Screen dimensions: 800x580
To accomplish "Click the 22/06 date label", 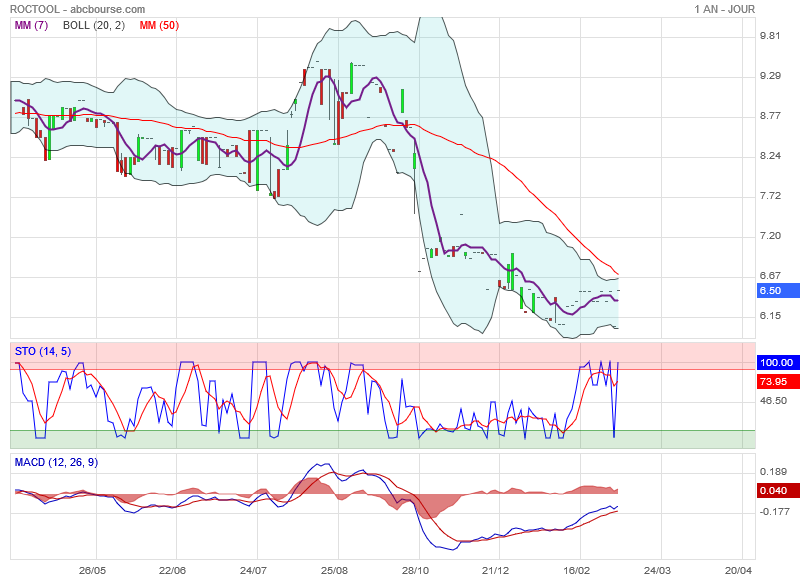I will pos(172,570).
